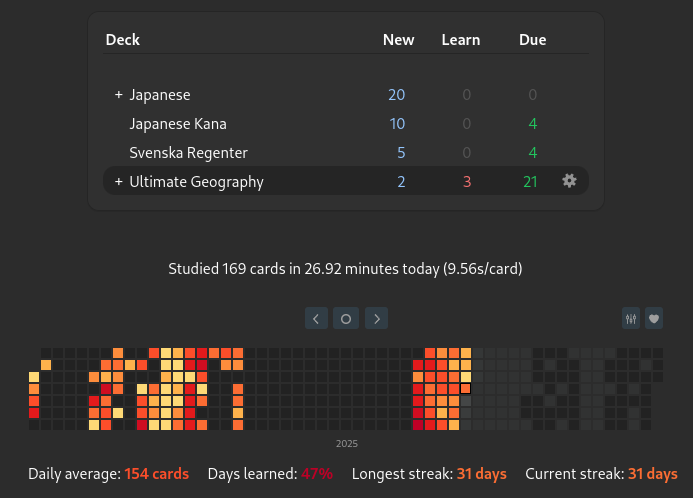Click the Learn column header

coord(461,40)
